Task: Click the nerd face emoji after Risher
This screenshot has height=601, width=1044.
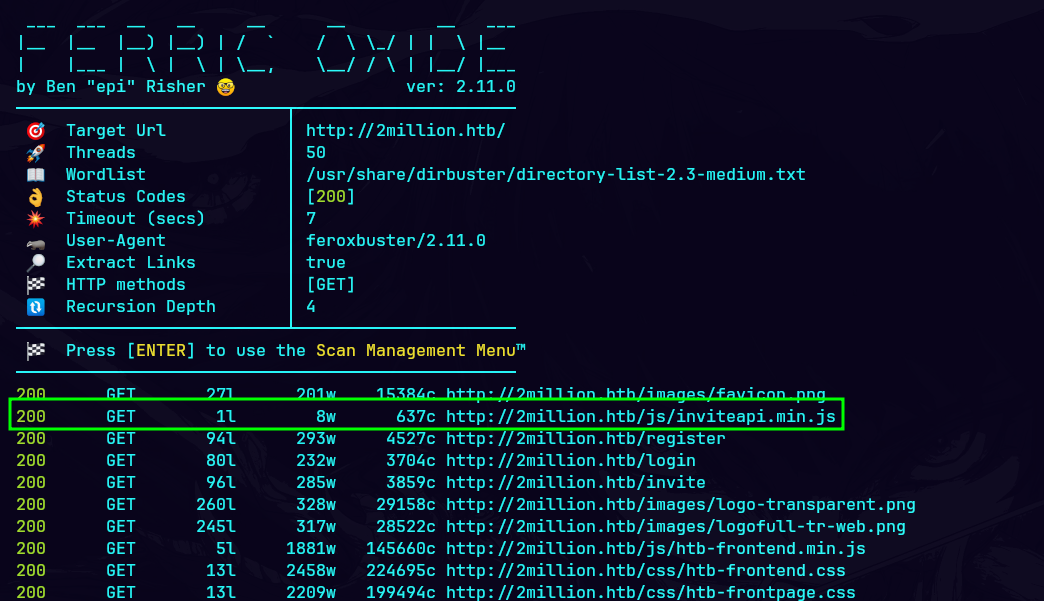Action: click(x=225, y=87)
